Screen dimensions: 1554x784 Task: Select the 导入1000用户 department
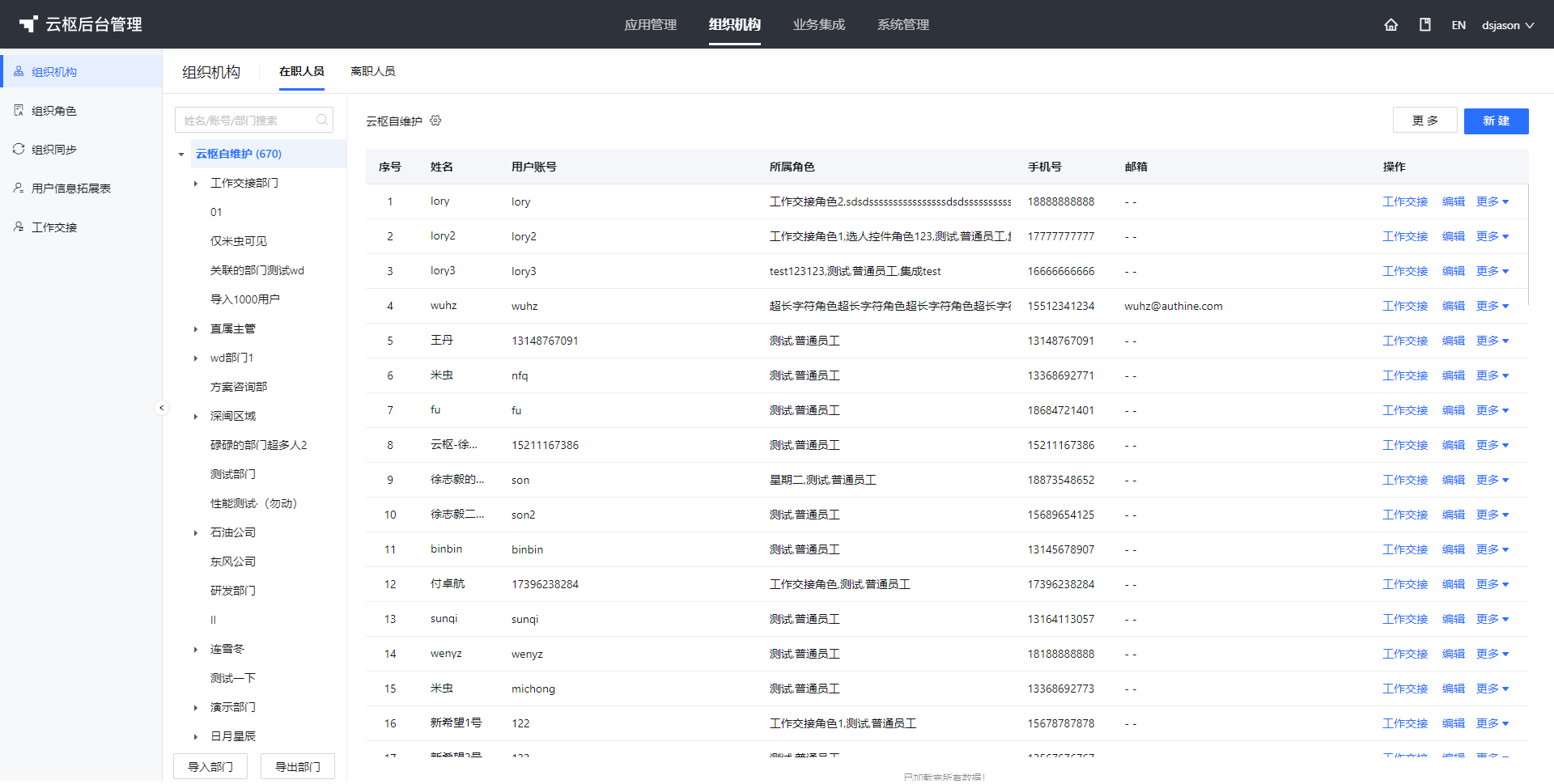(245, 299)
